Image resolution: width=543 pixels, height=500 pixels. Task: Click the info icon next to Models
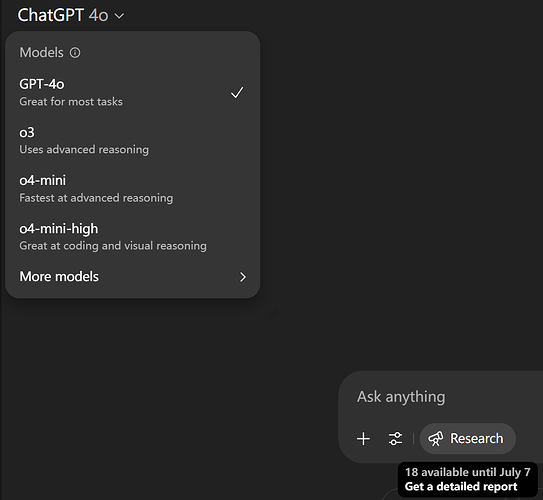75,53
